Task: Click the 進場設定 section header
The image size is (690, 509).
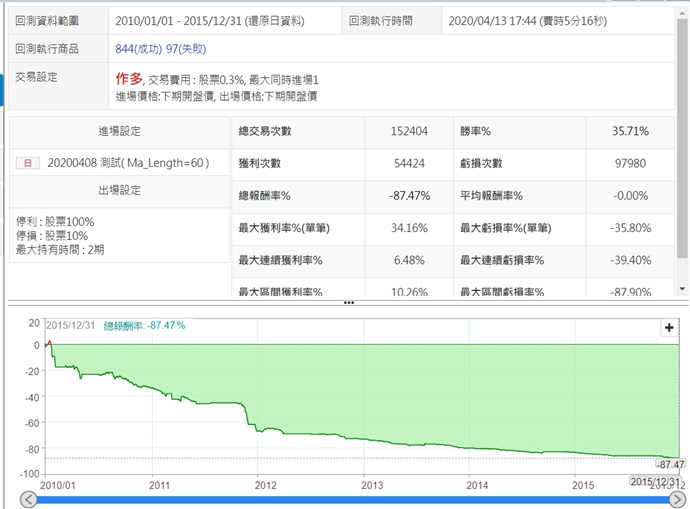Action: [119, 131]
